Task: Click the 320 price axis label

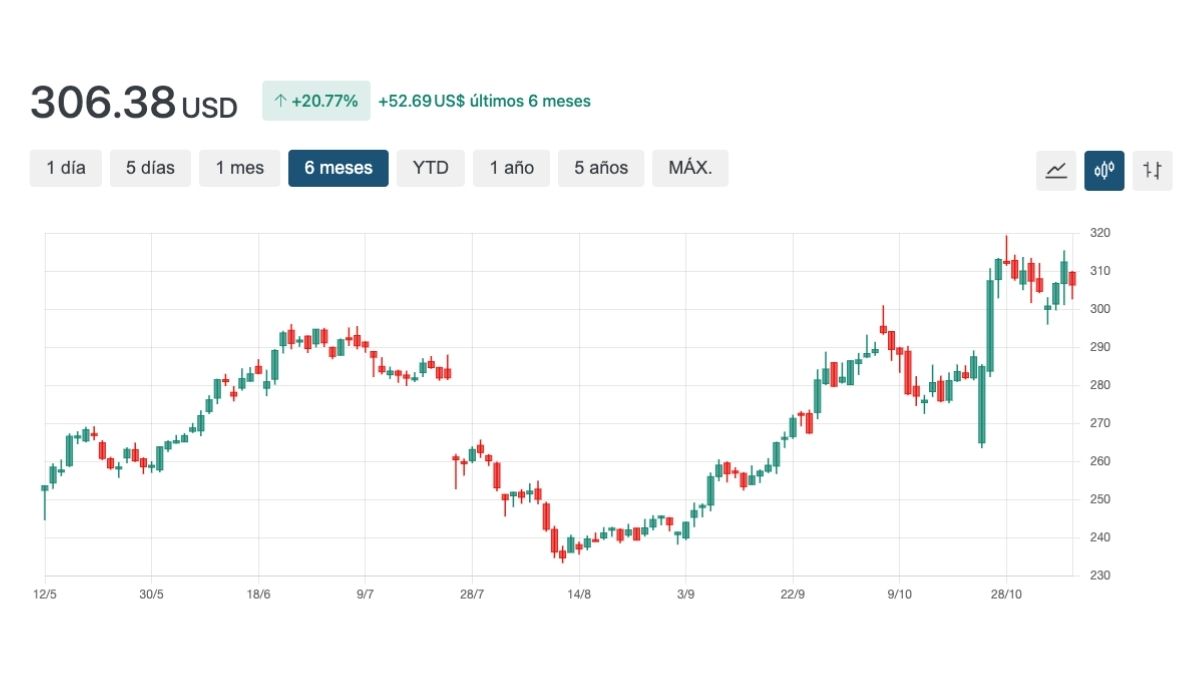Action: (1100, 233)
